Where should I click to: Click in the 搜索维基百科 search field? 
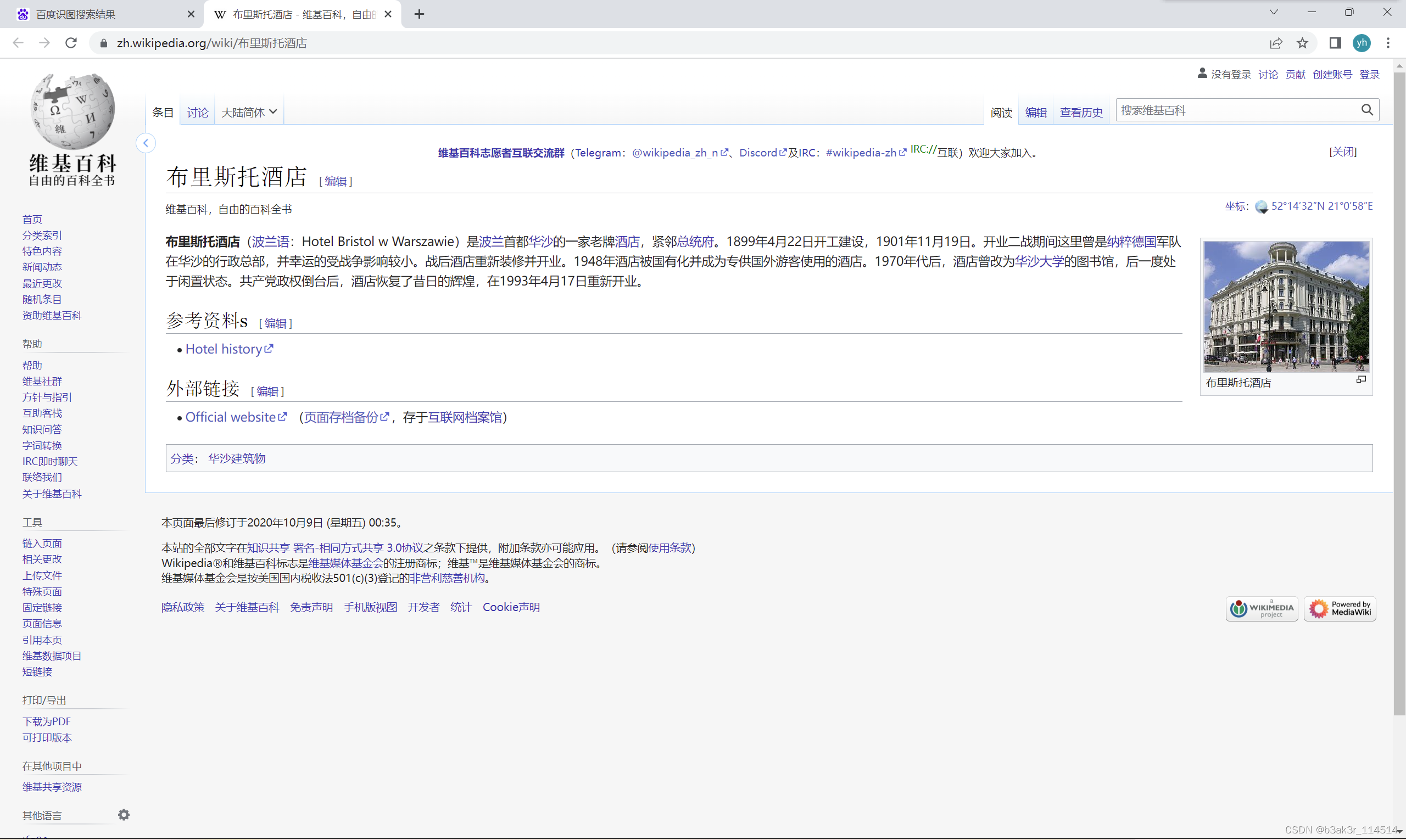tap(1237, 110)
